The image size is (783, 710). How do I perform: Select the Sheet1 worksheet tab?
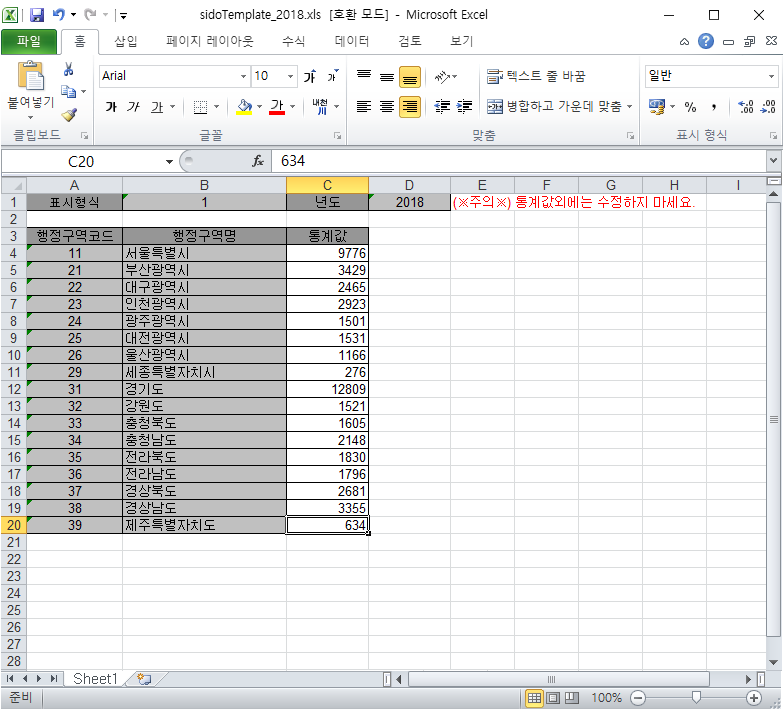pyautogui.click(x=95, y=679)
